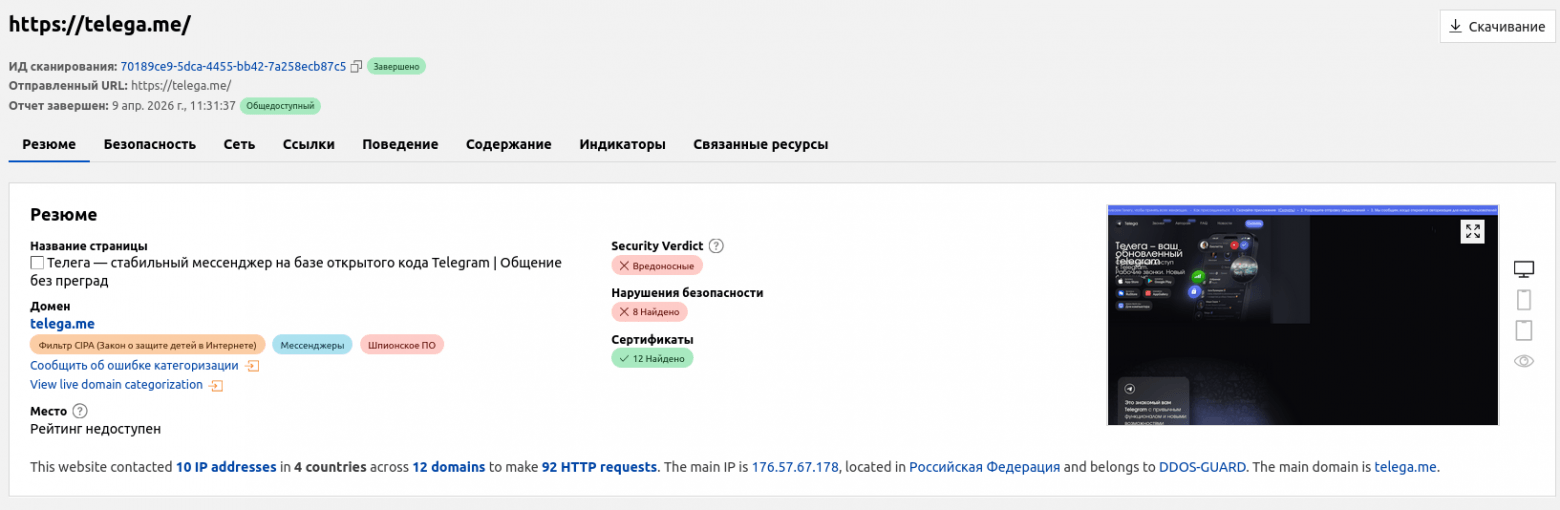
Task: Copy the scan ID to clipboard
Action: click(356, 66)
